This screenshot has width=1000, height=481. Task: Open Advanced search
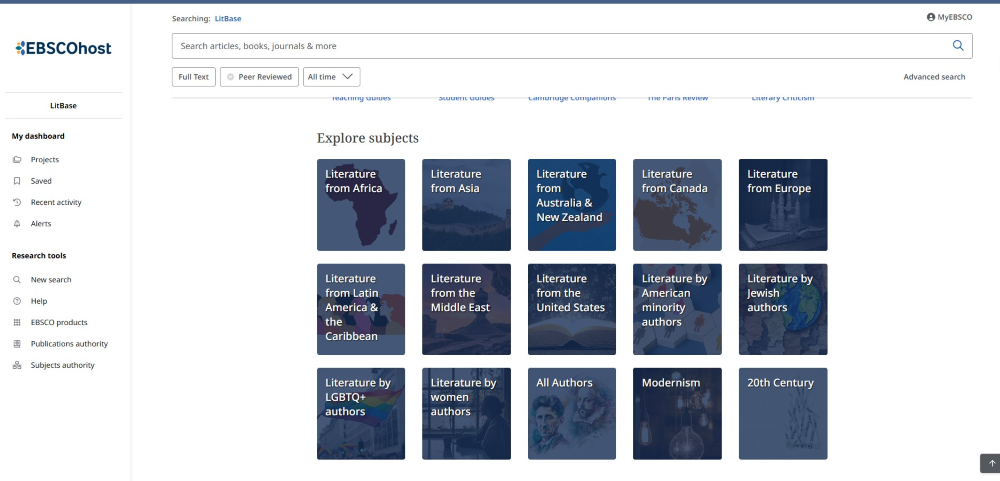[934, 77]
